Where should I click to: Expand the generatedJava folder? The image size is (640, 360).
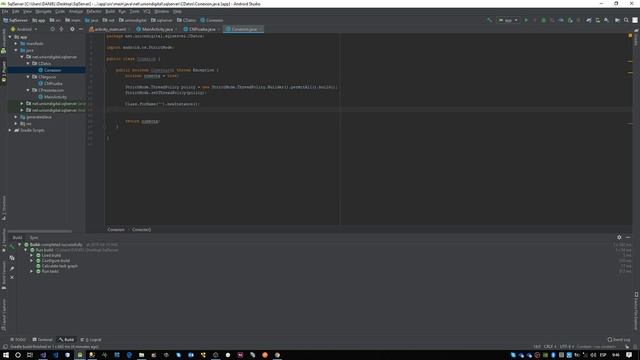pos(16,117)
